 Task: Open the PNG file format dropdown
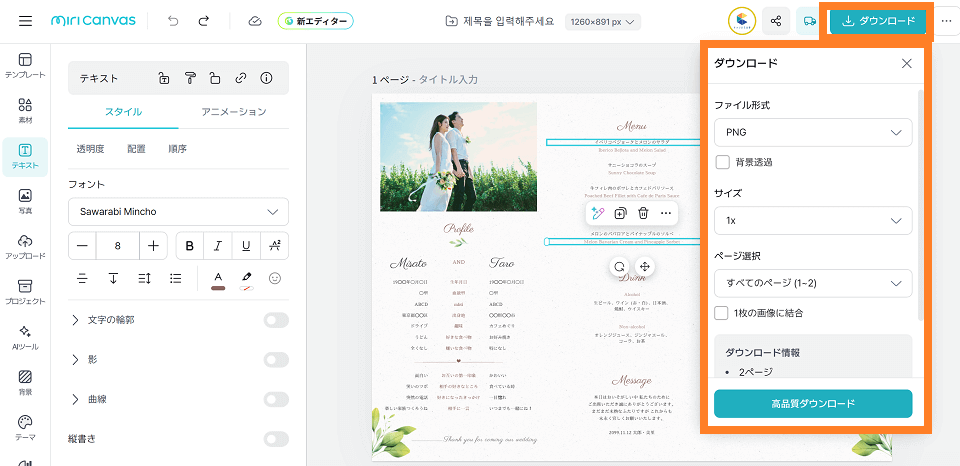[812, 132]
